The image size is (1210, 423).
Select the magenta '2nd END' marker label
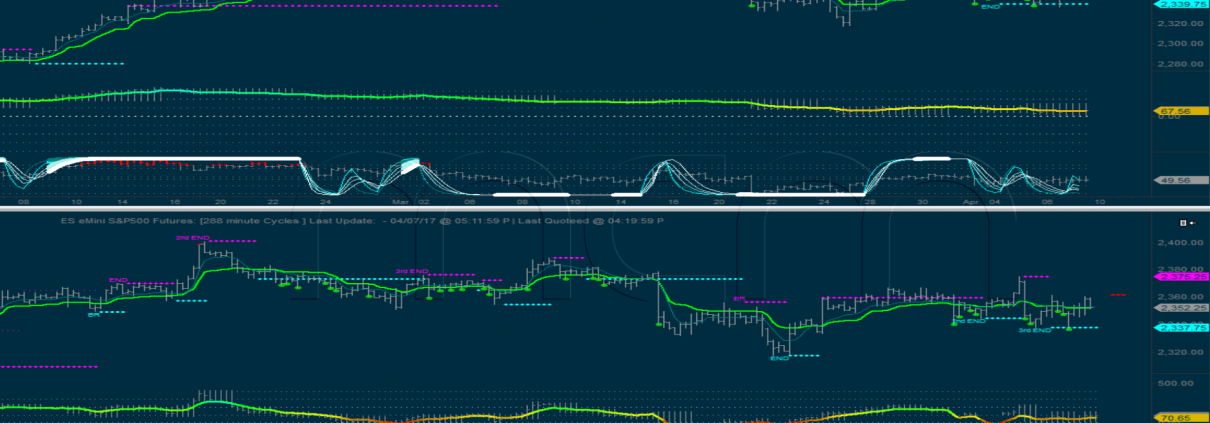(193, 238)
